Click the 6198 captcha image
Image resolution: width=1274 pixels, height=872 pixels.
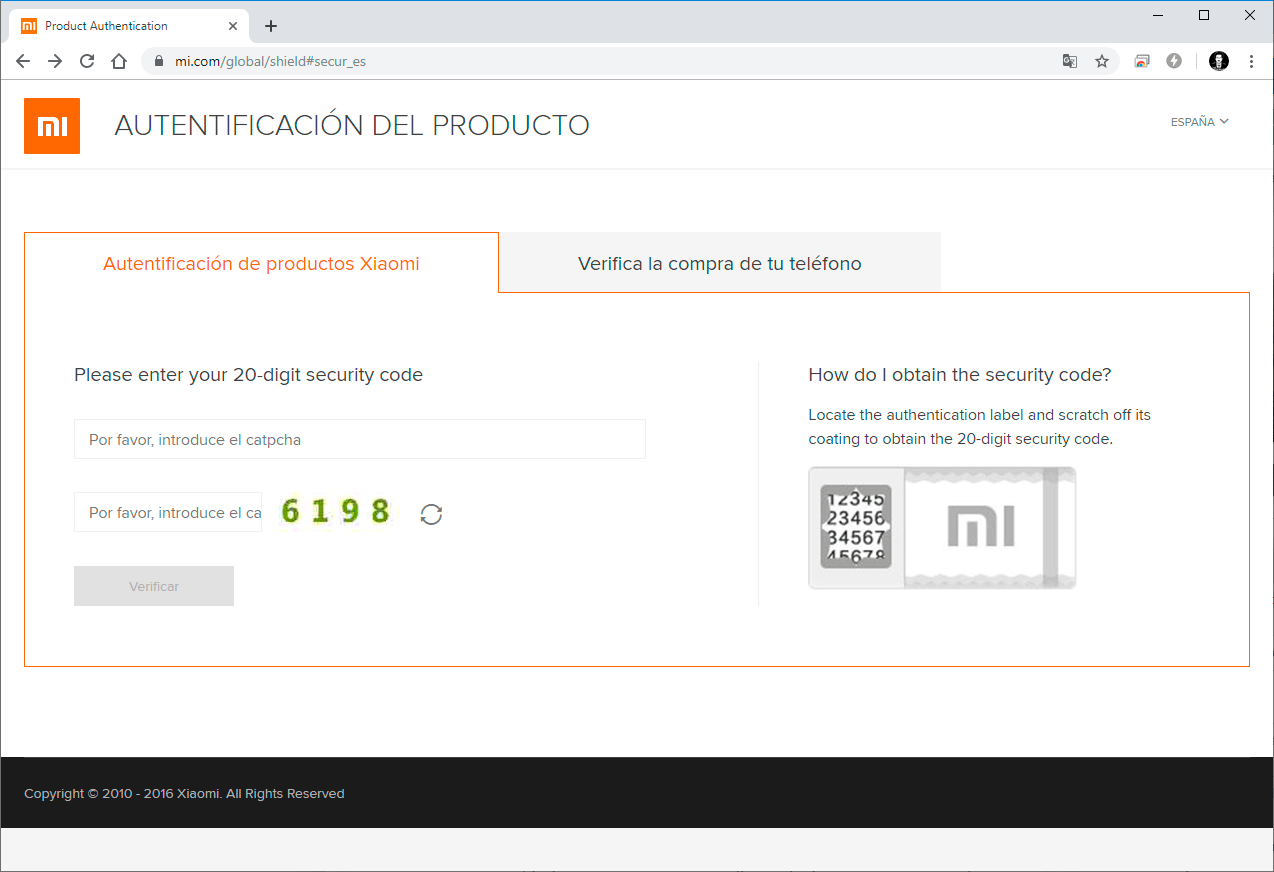point(336,512)
